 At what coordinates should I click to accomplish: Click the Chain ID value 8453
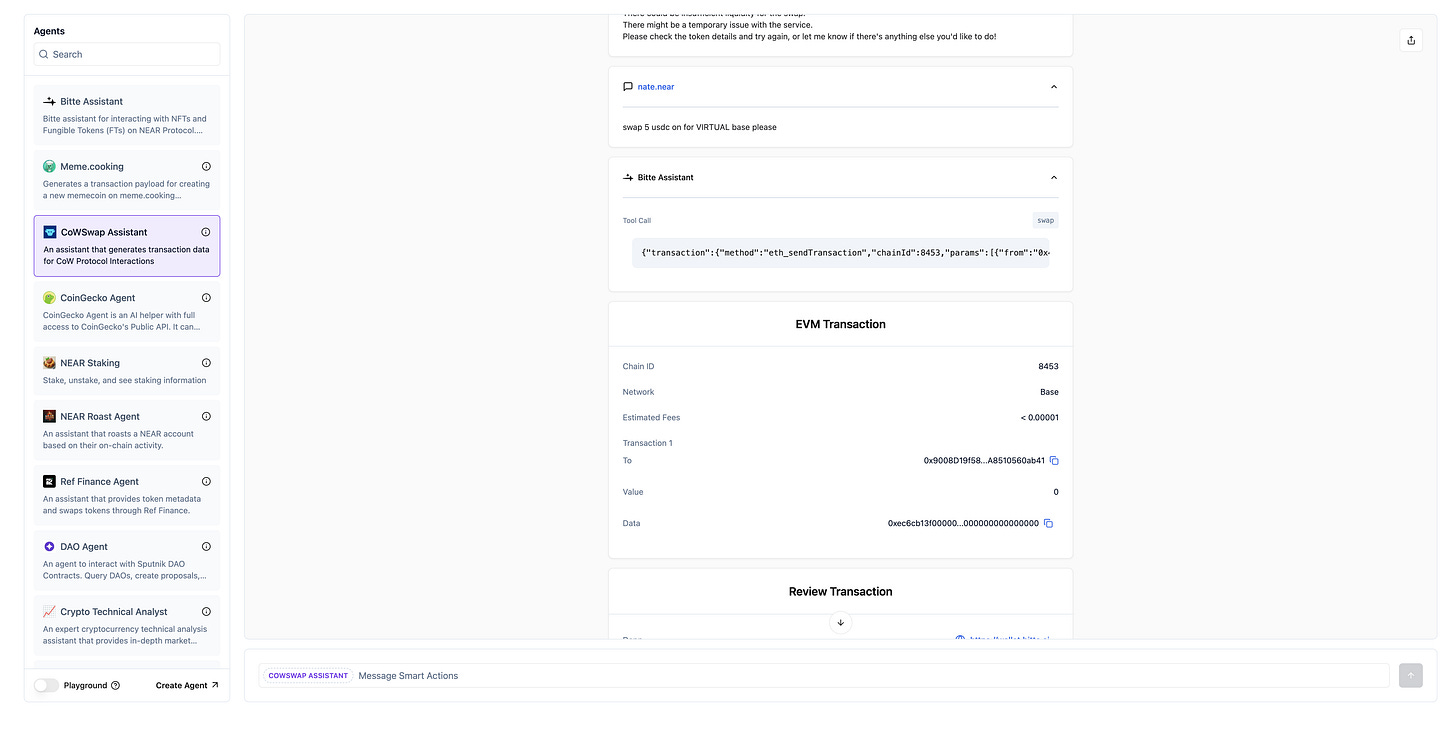[1048, 367]
